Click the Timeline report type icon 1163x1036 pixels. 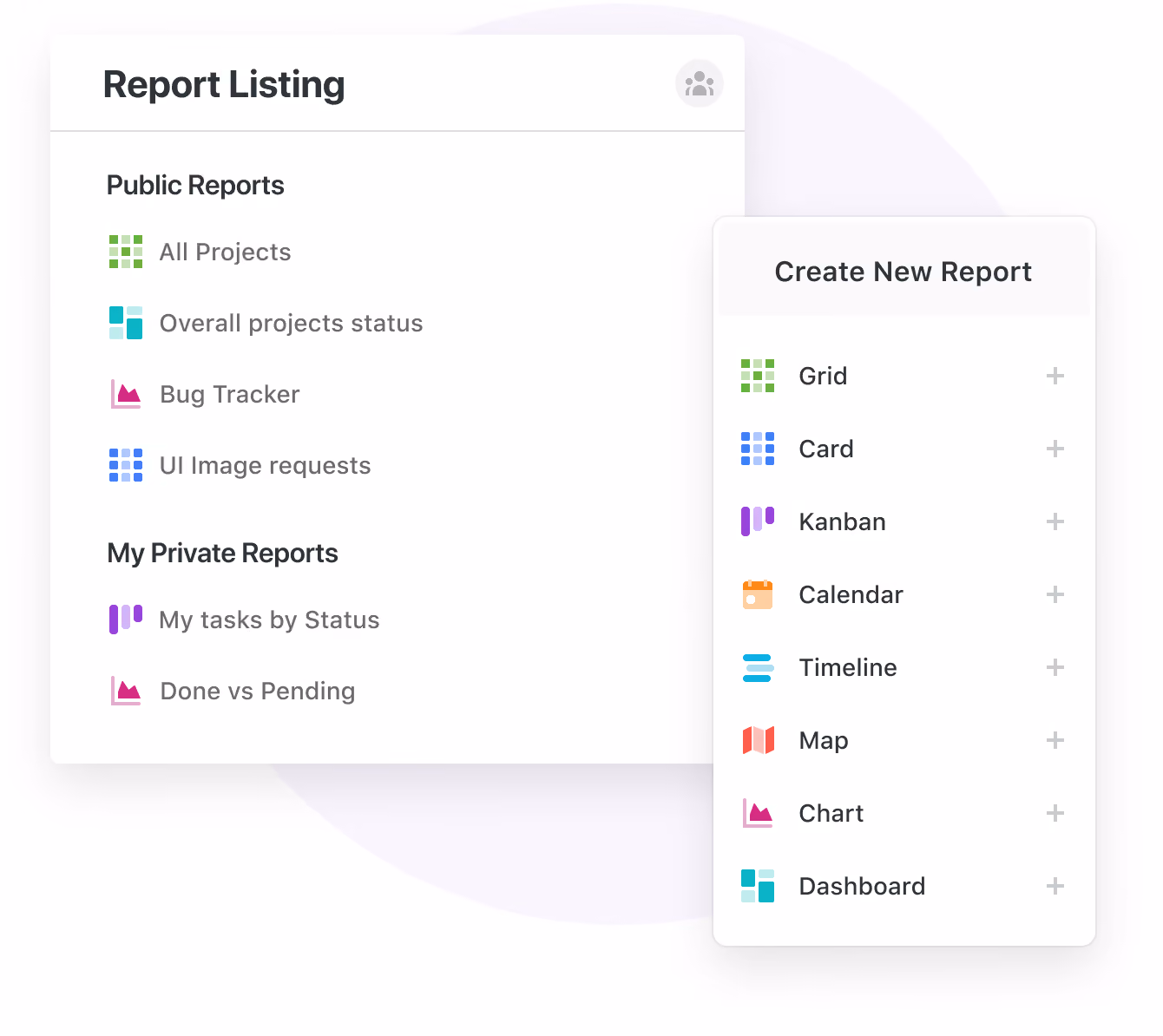(x=758, y=667)
